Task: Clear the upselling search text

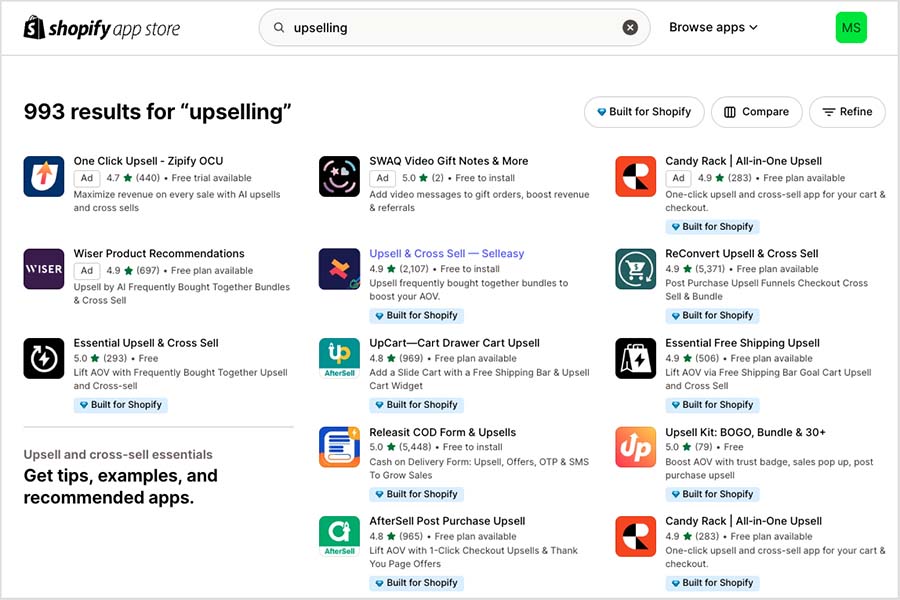Action: tap(630, 28)
